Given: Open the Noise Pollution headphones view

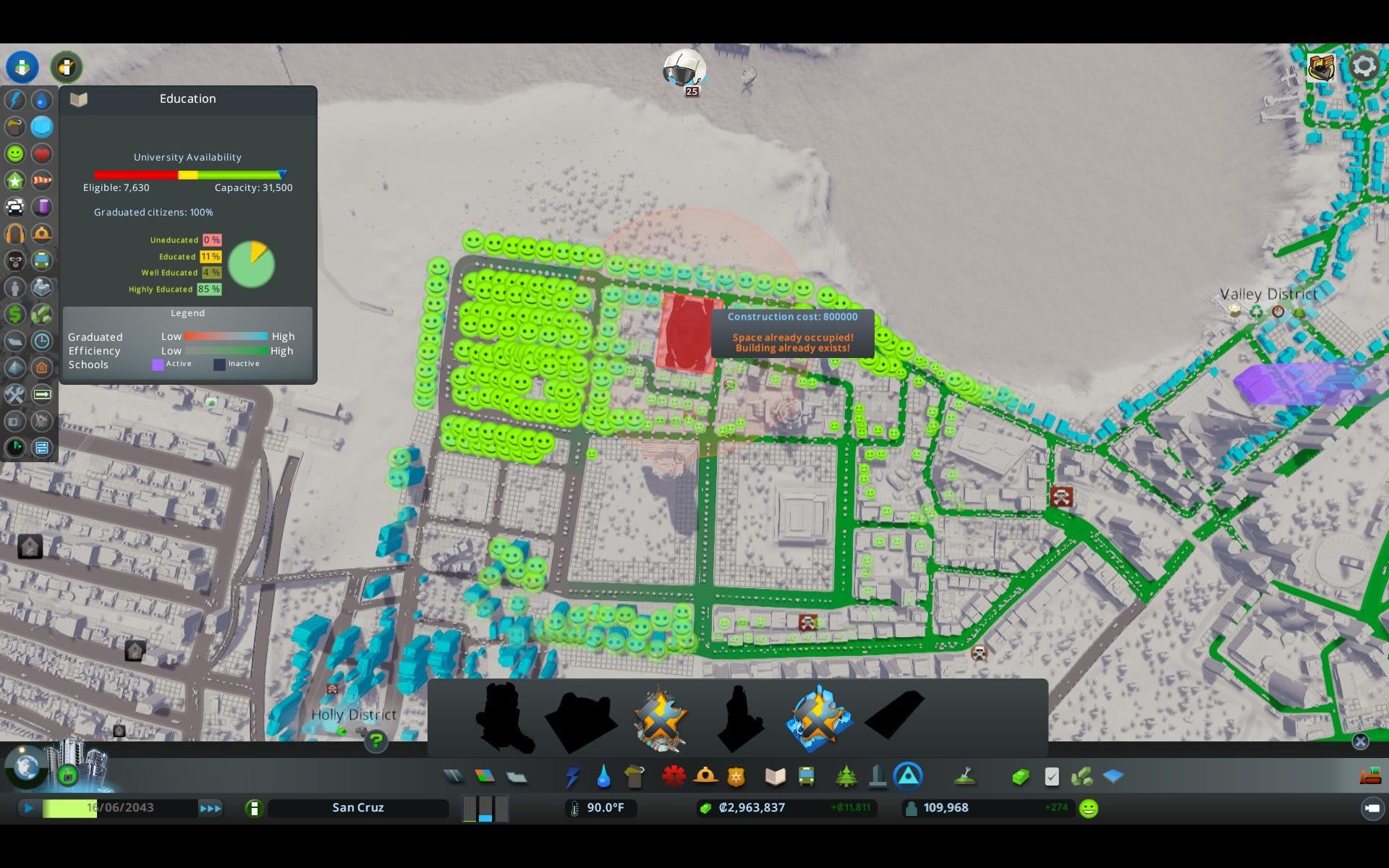Looking at the screenshot, I should (x=14, y=234).
